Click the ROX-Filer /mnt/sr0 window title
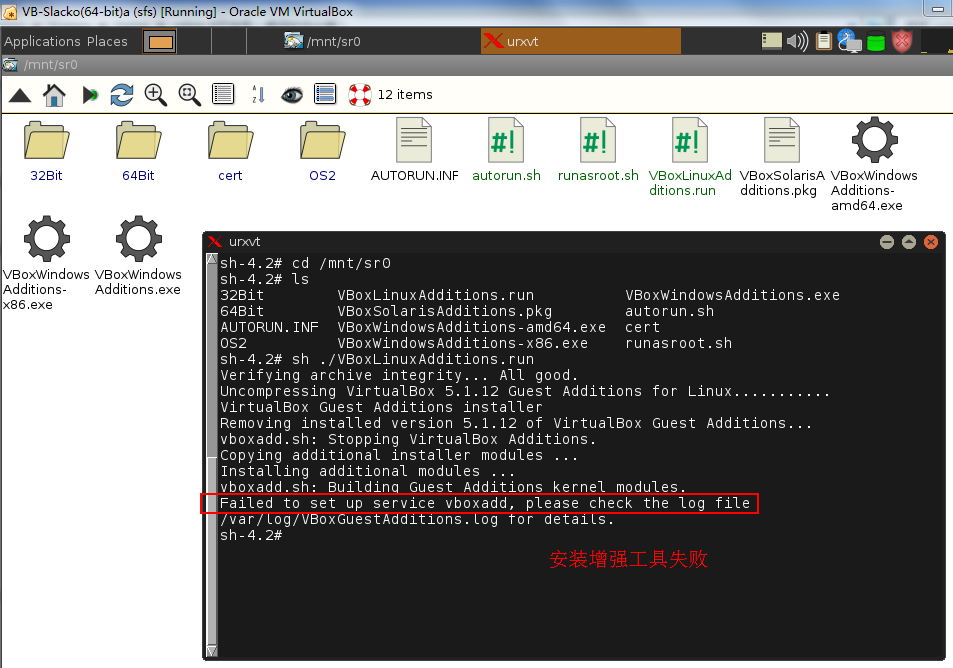The image size is (953, 668). tap(50, 64)
